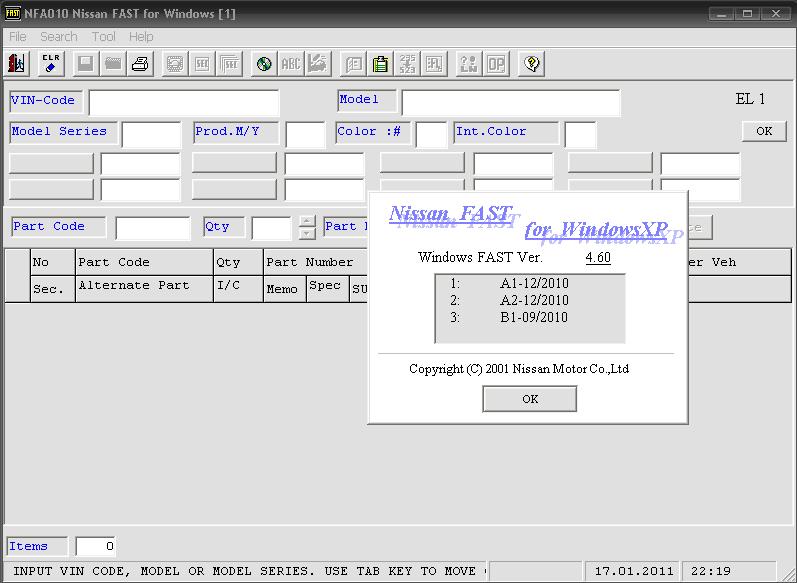Viewport: 797px width, 583px height.
Task: Click the date 17.01.2011 in status bar
Action: click(634, 571)
